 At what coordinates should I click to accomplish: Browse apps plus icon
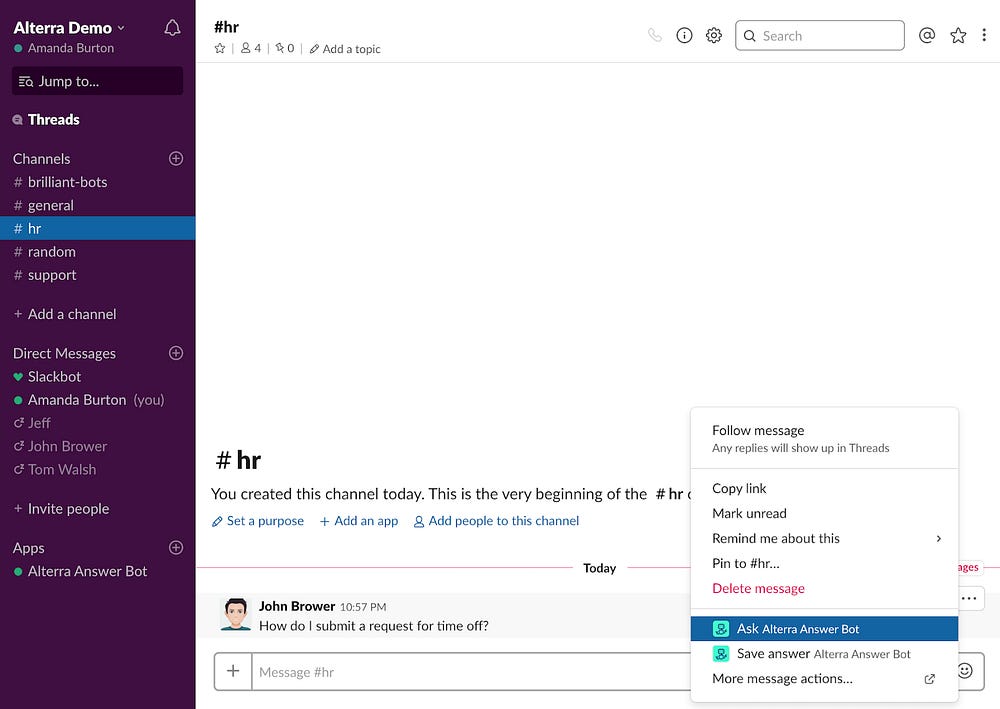[176, 547]
